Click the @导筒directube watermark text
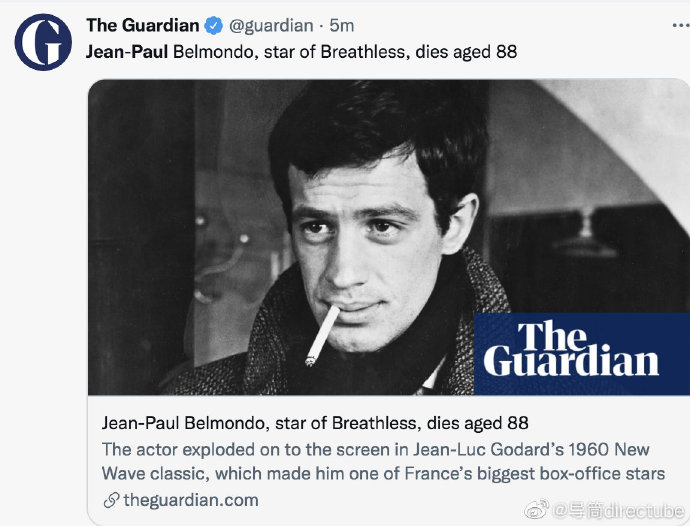690x526 pixels. click(x=618, y=511)
